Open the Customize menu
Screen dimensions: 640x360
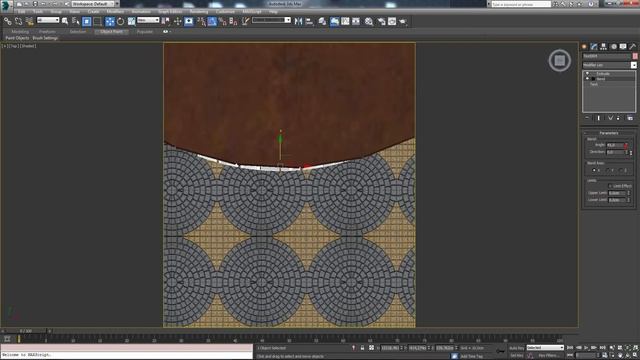(225, 11)
